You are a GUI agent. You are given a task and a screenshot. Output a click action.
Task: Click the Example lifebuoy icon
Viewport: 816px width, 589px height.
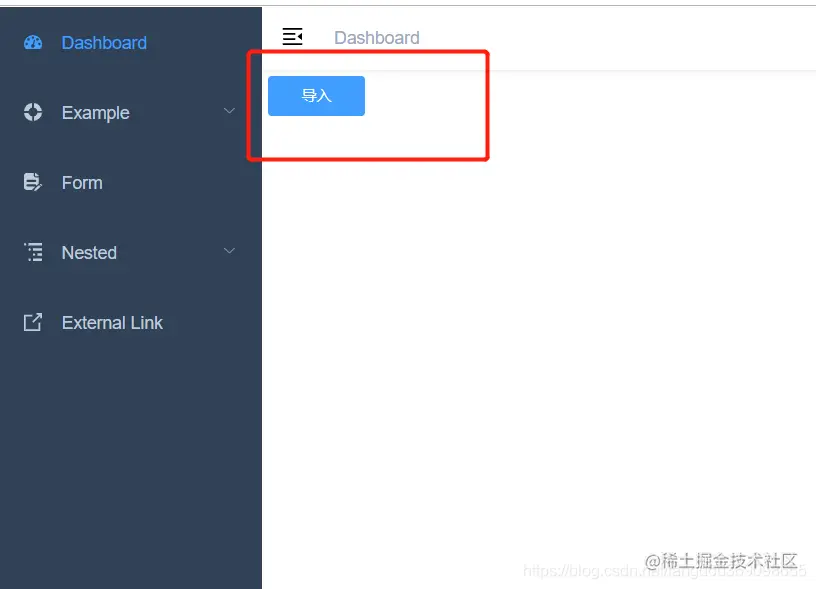point(33,112)
